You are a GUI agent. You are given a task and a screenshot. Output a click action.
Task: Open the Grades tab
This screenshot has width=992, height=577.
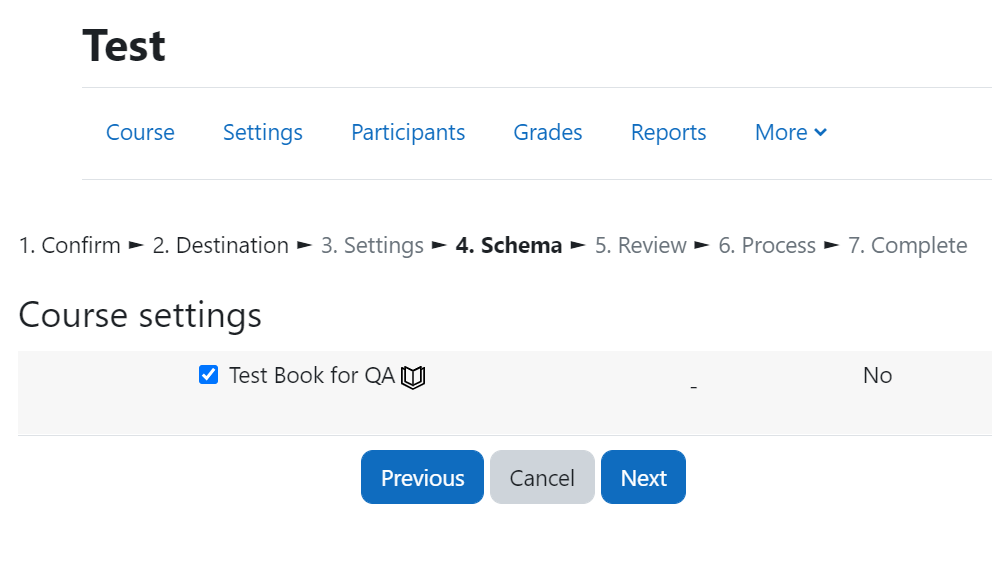tap(548, 132)
